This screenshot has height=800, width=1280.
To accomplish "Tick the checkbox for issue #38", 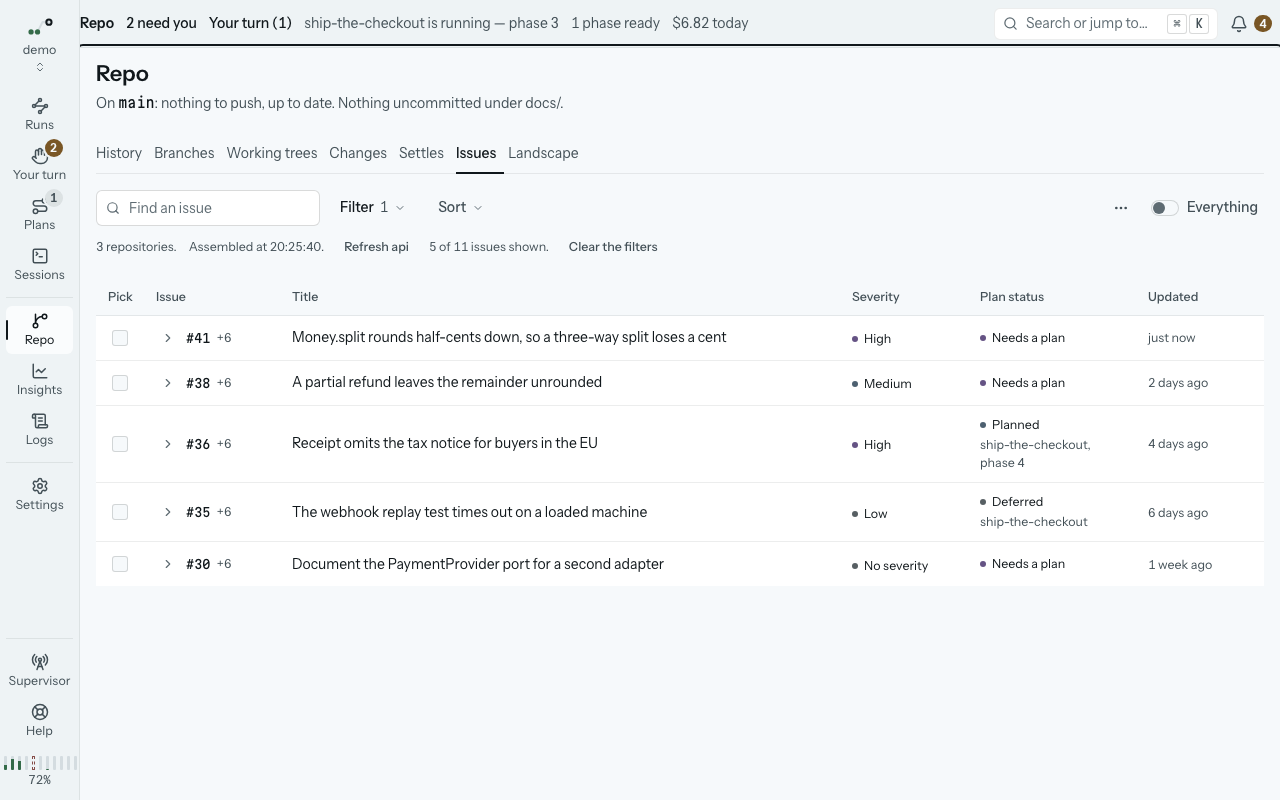I will pos(120,383).
